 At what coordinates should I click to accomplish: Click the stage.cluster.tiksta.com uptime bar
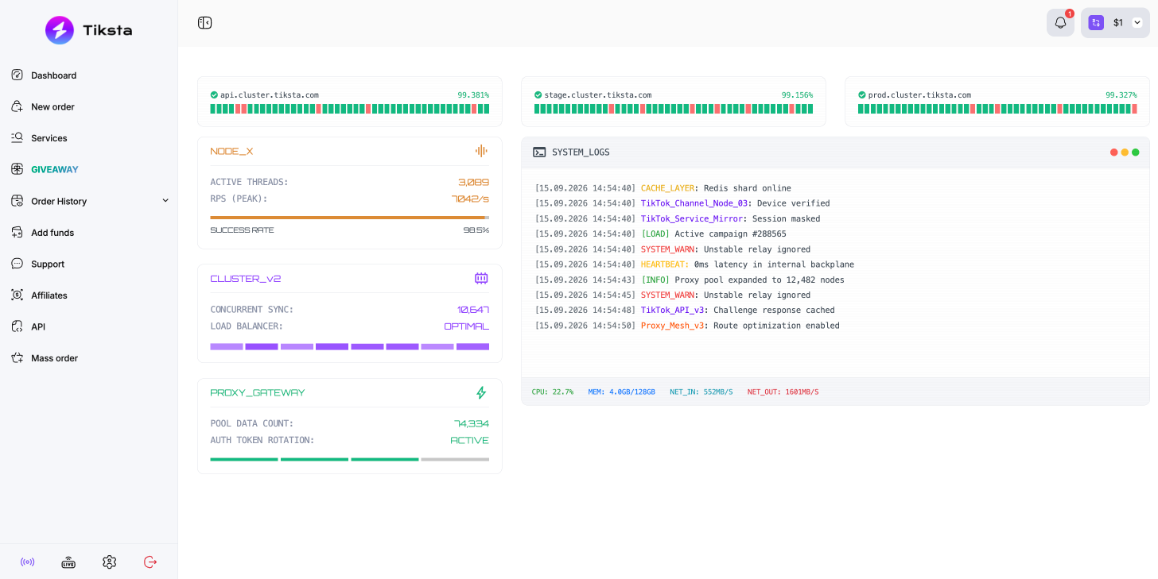pos(674,109)
